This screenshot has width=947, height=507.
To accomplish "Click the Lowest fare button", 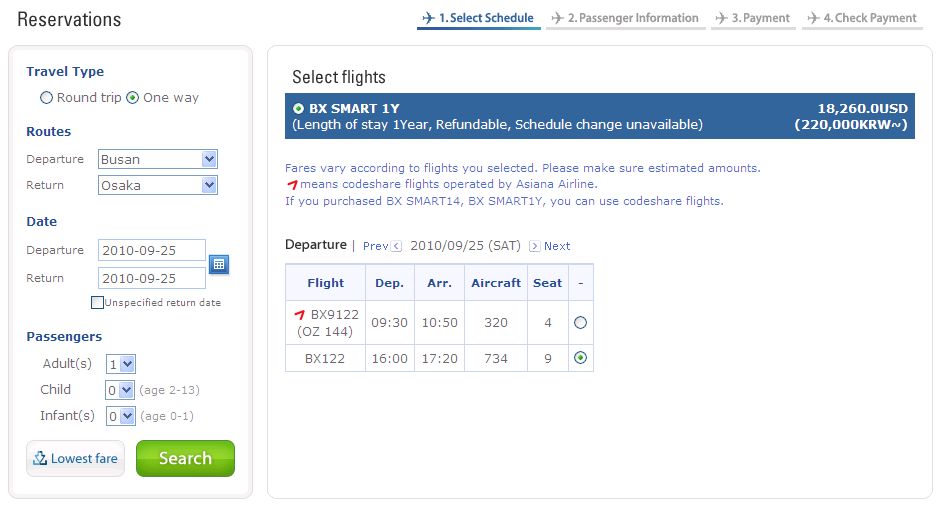I will 76,459.
